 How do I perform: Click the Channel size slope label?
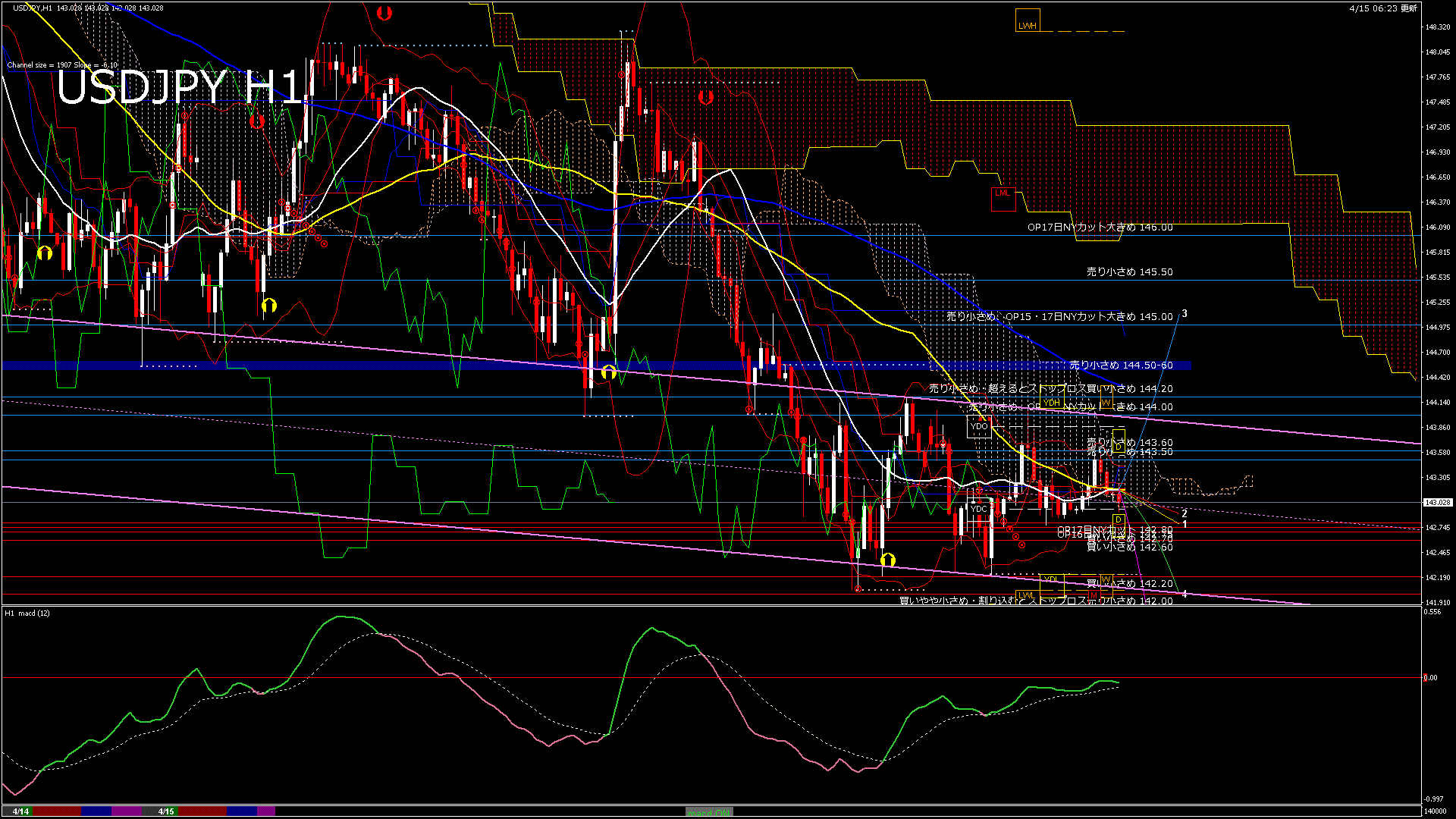pos(62,65)
